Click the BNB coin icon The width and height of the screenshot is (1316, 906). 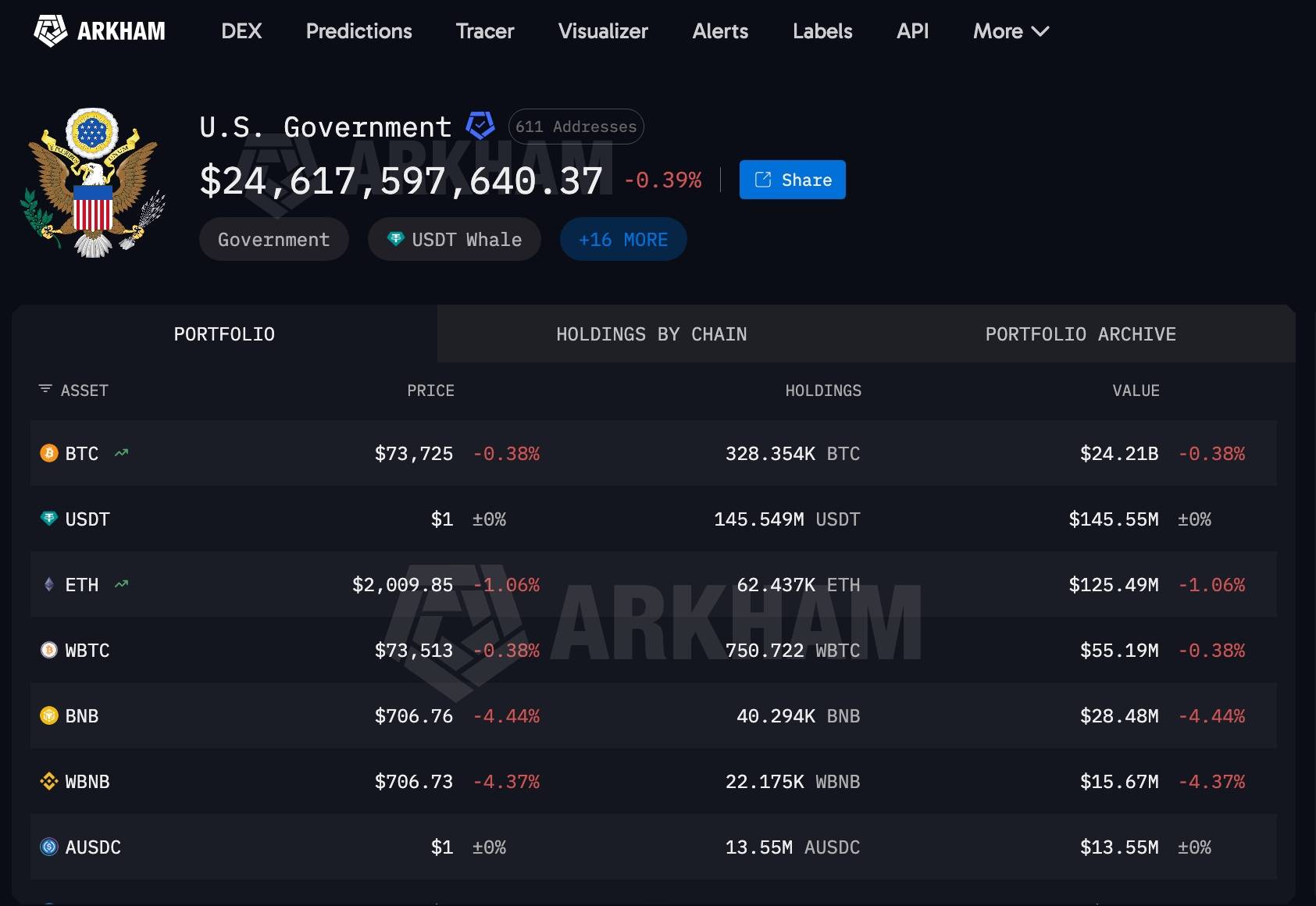(49, 715)
